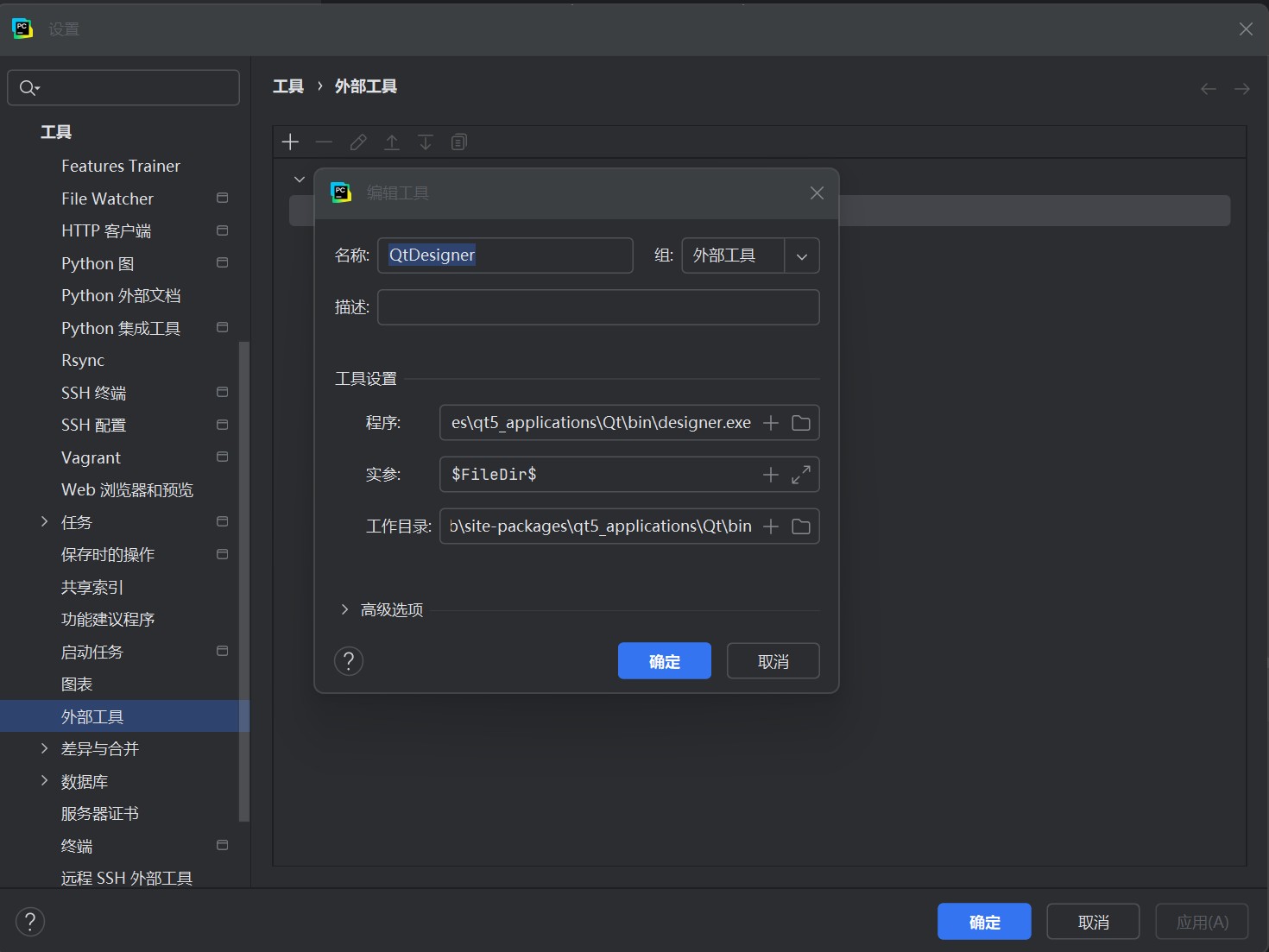Screen dimensions: 1269x952
Task: Browse for the designer.exe program path folder icon
Action: 800,422
